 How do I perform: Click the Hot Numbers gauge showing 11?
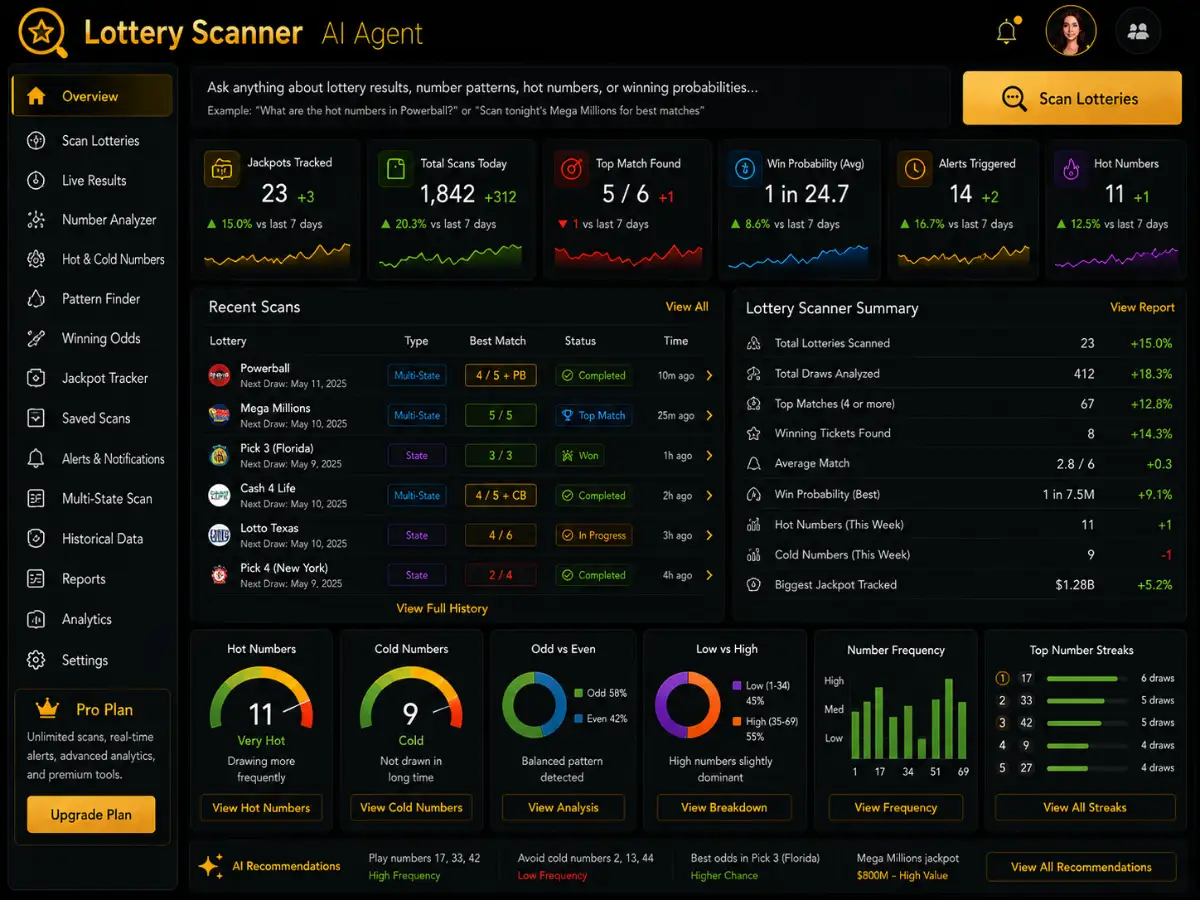pos(261,699)
